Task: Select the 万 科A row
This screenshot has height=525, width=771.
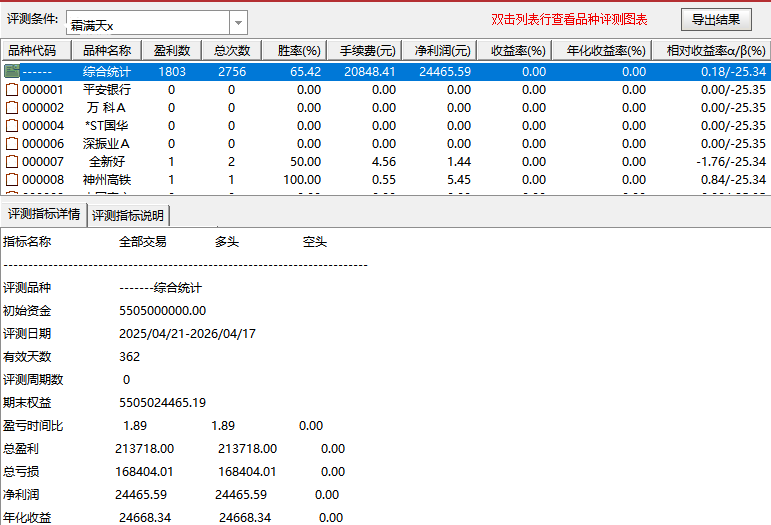Action: click(386, 108)
